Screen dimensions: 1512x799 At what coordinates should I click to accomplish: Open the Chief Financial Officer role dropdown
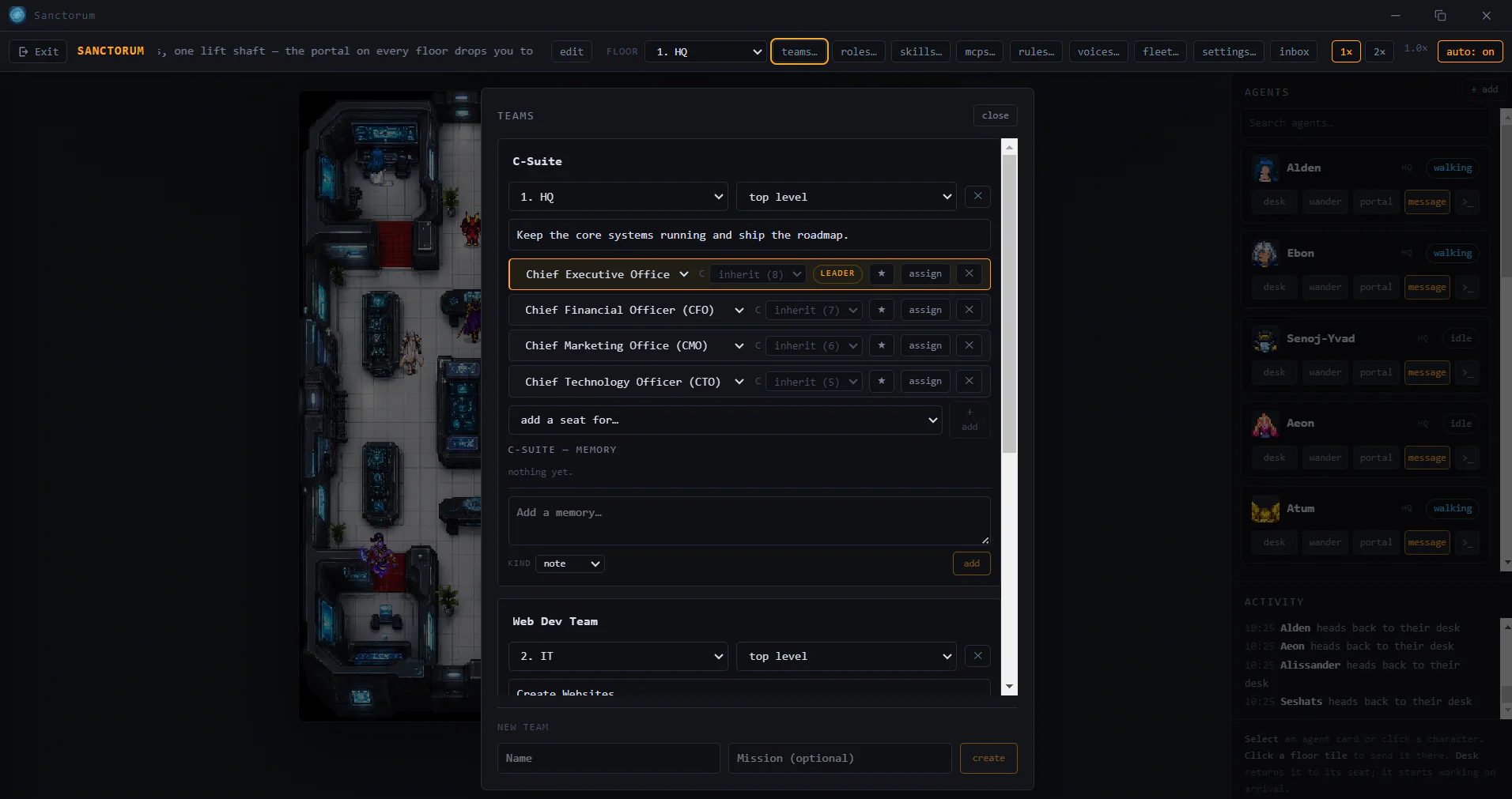click(634, 310)
